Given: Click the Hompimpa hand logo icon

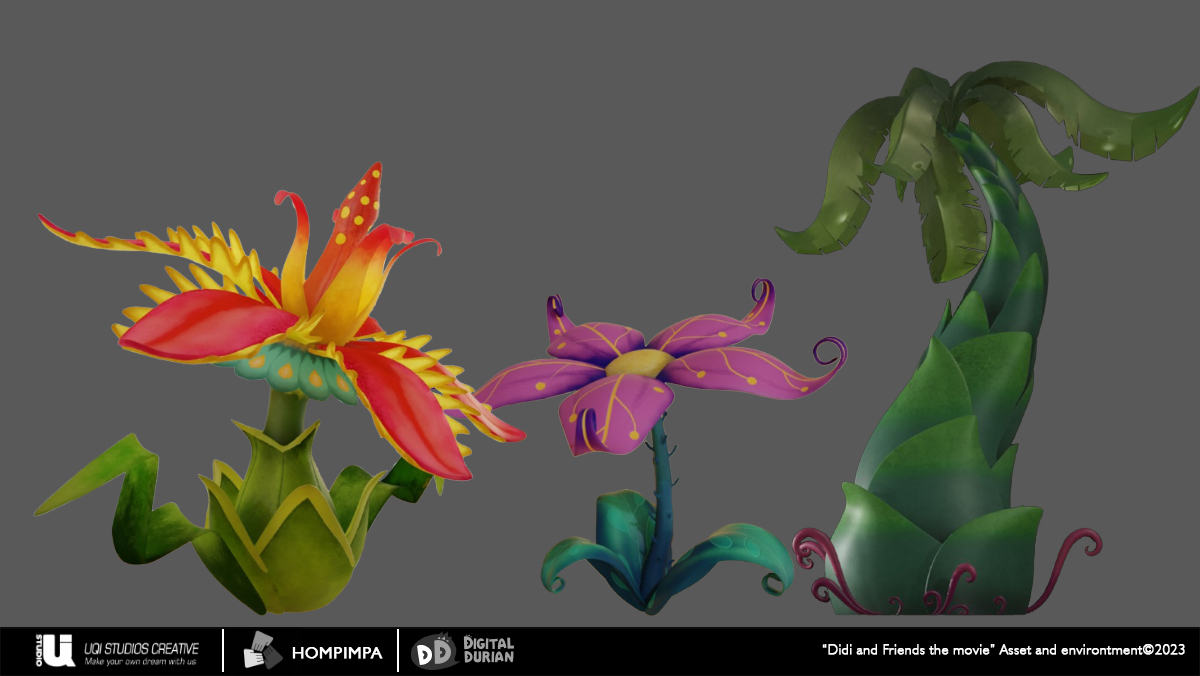Looking at the screenshot, I should (x=263, y=650).
